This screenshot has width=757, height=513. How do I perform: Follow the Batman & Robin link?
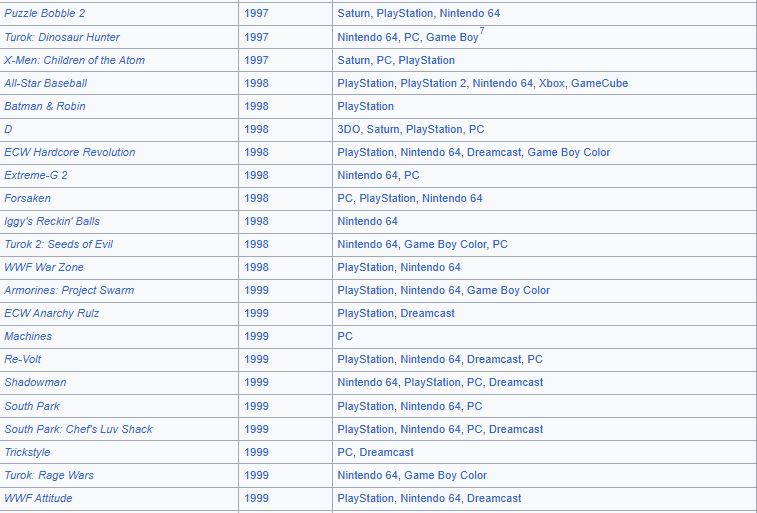click(44, 106)
